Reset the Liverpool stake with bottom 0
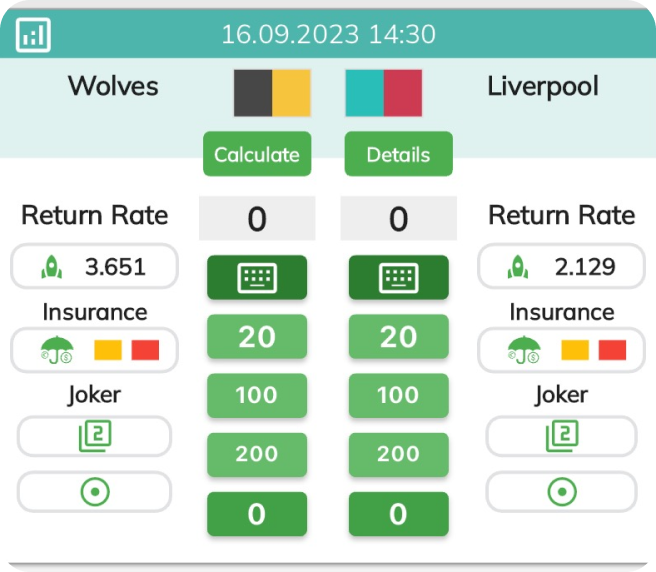Image resolution: width=656 pixels, height=572 pixels. pos(398,514)
